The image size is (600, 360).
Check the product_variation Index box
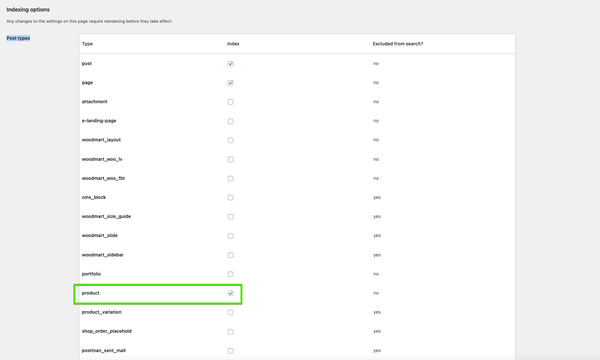tap(230, 313)
